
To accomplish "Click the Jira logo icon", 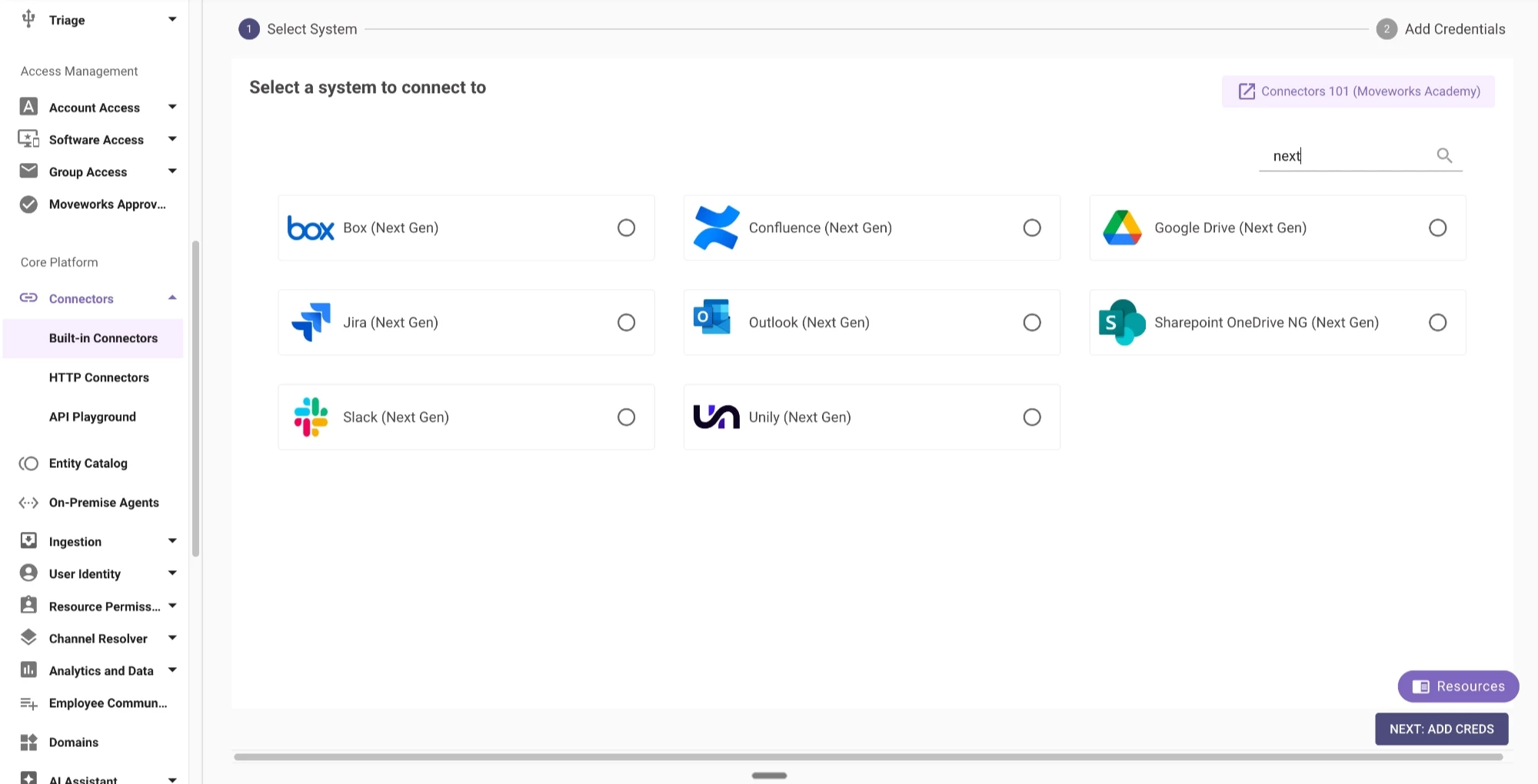I will (x=311, y=322).
